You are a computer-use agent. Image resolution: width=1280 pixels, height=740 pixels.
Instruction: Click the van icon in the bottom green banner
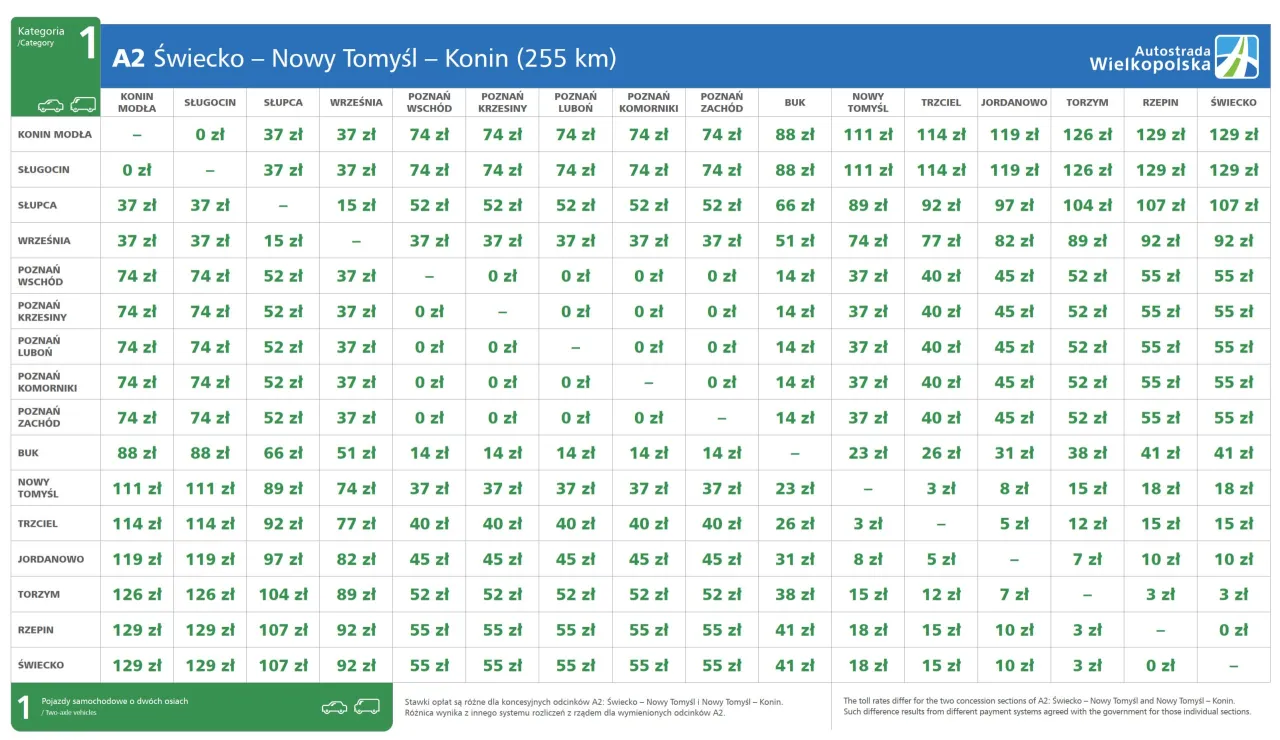[x=367, y=707]
